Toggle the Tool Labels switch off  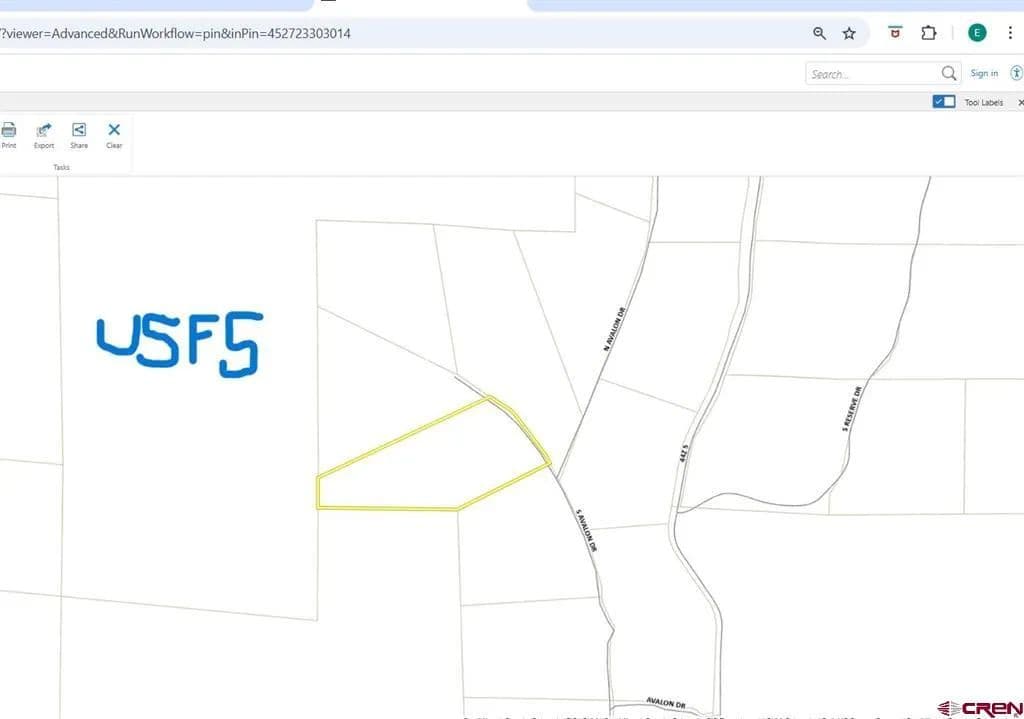click(x=943, y=102)
